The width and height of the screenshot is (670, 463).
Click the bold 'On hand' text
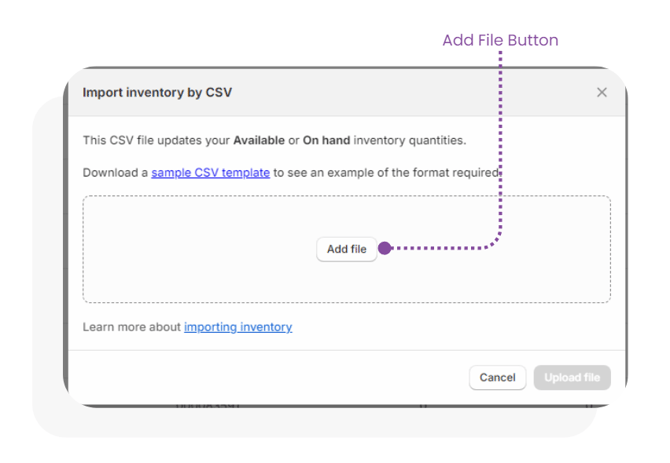coord(326,140)
